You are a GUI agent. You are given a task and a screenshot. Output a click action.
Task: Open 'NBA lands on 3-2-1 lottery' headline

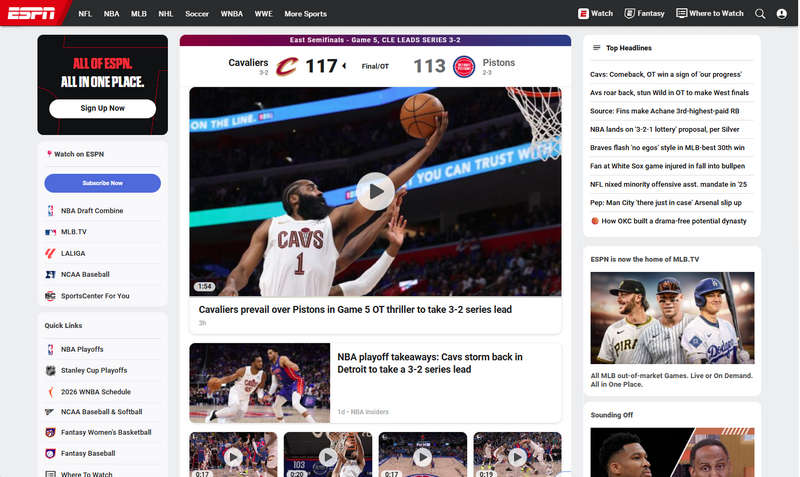pos(664,130)
